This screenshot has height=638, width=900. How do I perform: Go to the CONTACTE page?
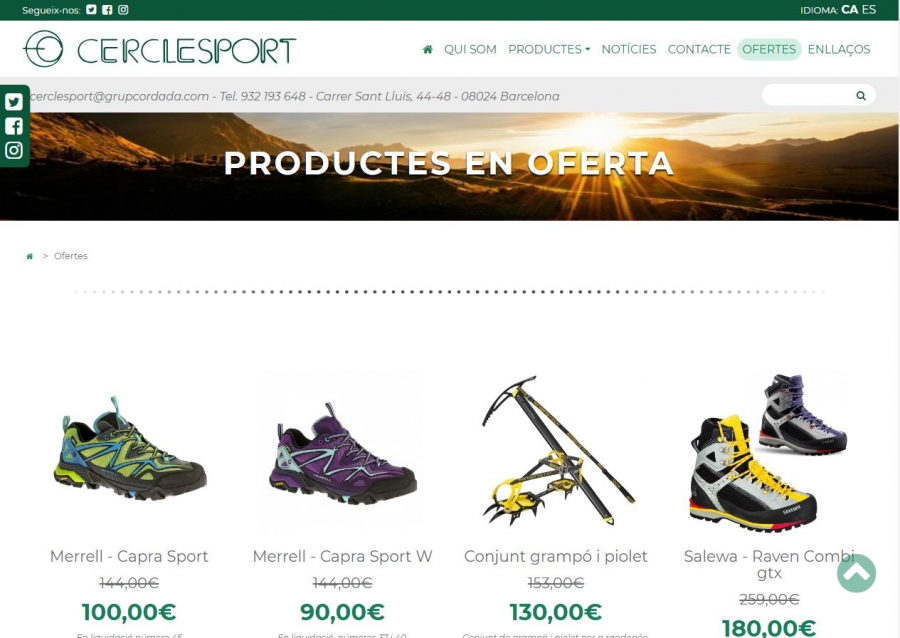pyautogui.click(x=699, y=49)
